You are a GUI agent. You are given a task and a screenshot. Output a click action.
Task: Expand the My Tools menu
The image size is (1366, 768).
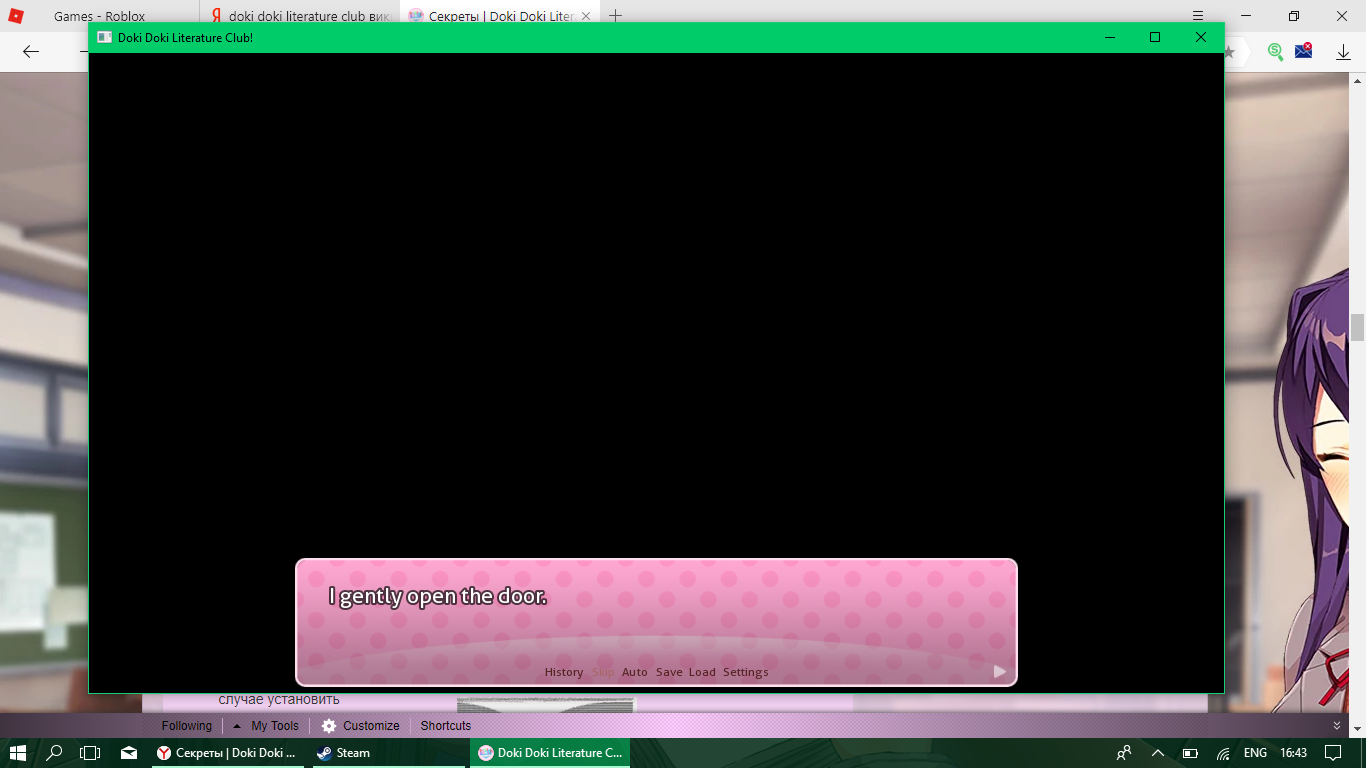click(265, 726)
